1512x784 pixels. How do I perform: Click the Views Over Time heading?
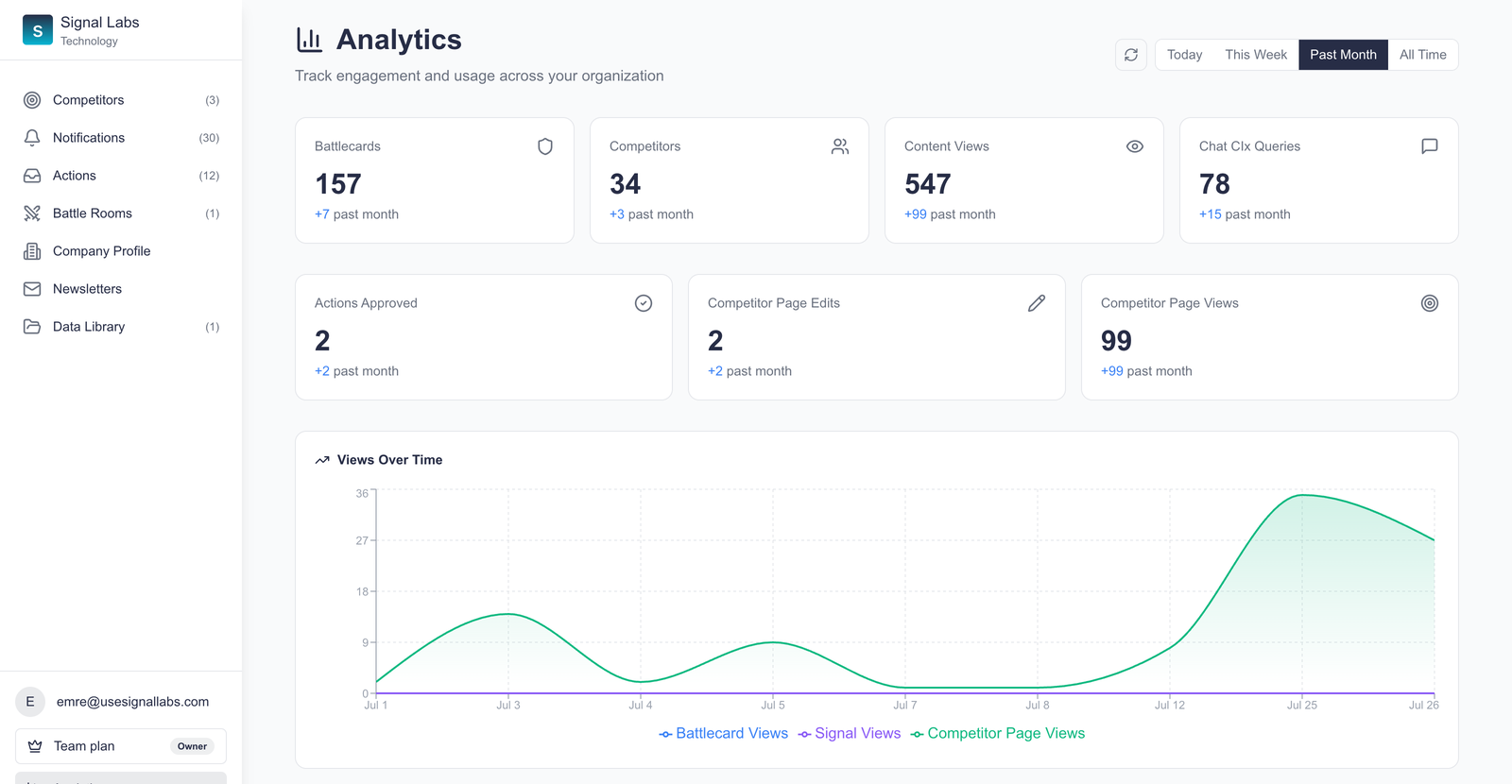pyautogui.click(x=389, y=460)
